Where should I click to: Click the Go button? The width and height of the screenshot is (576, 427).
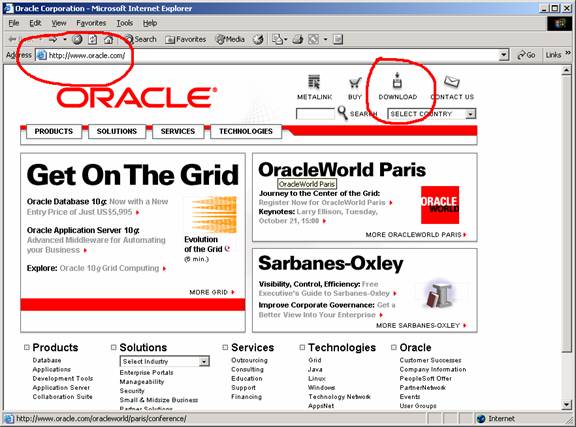[526, 55]
